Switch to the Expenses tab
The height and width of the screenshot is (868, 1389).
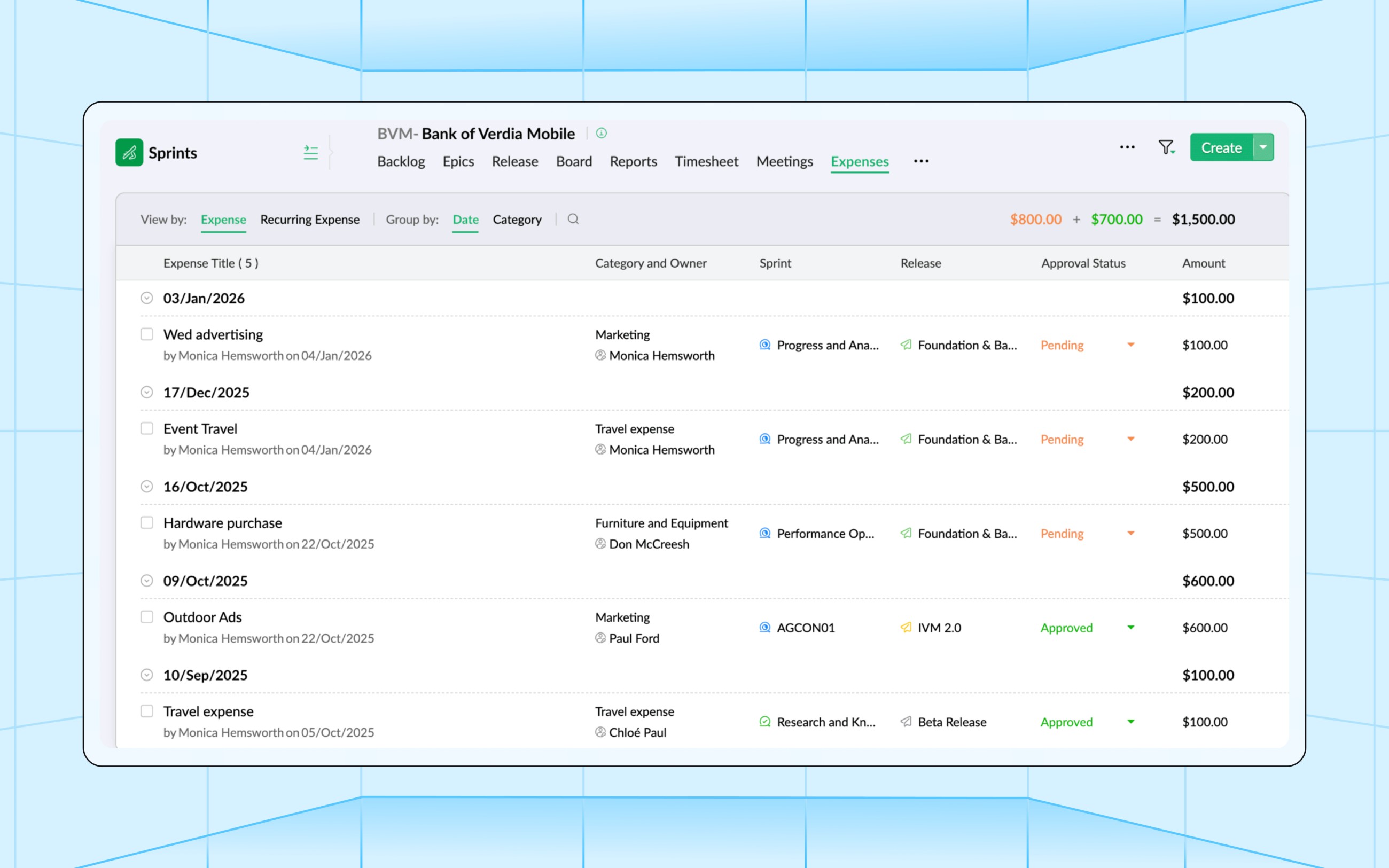[x=859, y=161]
